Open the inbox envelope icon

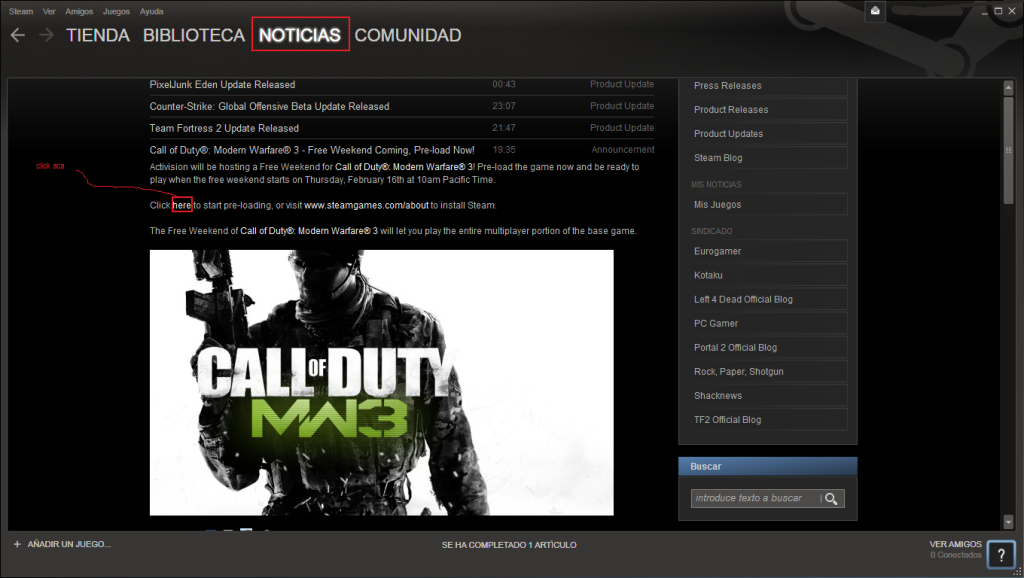875,10
